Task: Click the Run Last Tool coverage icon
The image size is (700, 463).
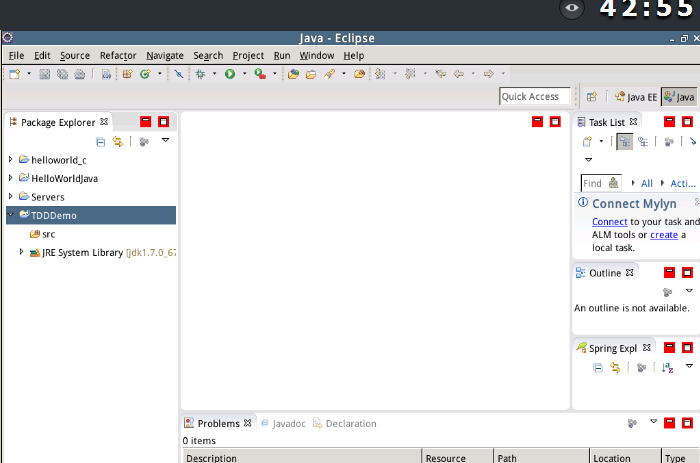Action: [260, 74]
